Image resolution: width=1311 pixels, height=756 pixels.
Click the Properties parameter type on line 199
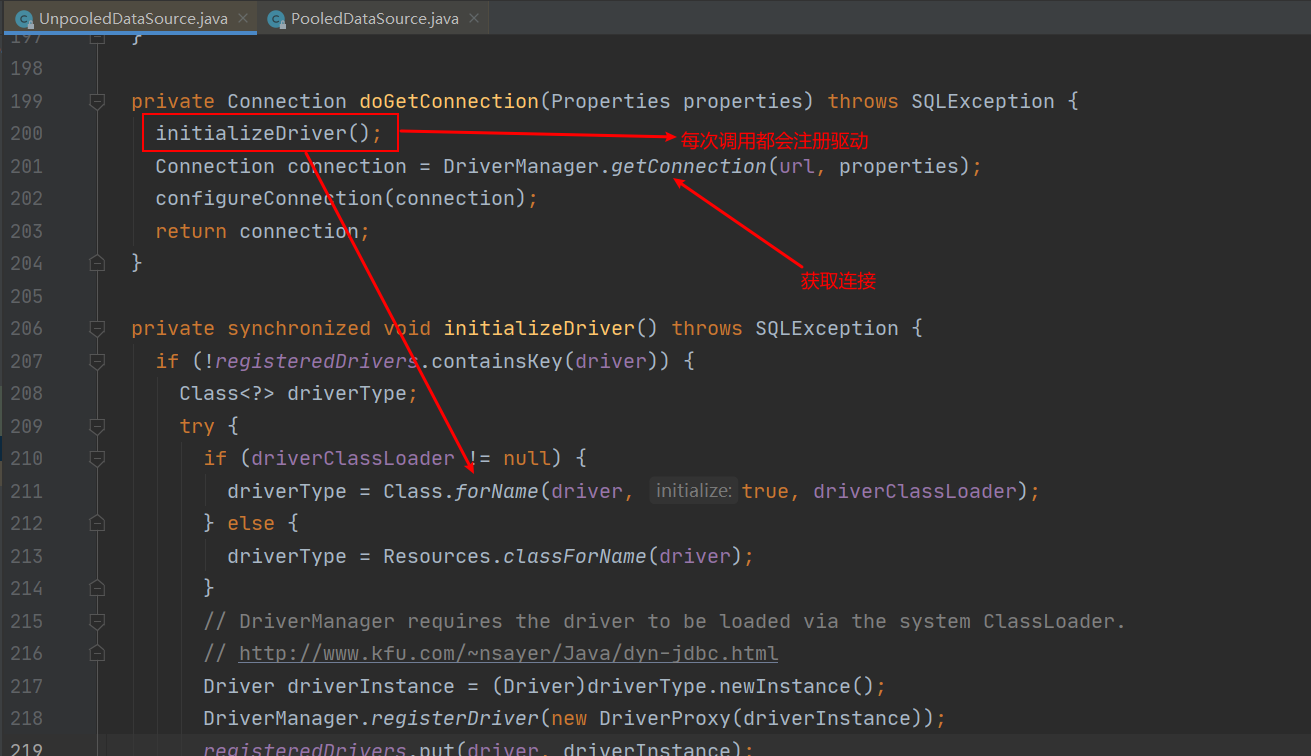click(611, 101)
